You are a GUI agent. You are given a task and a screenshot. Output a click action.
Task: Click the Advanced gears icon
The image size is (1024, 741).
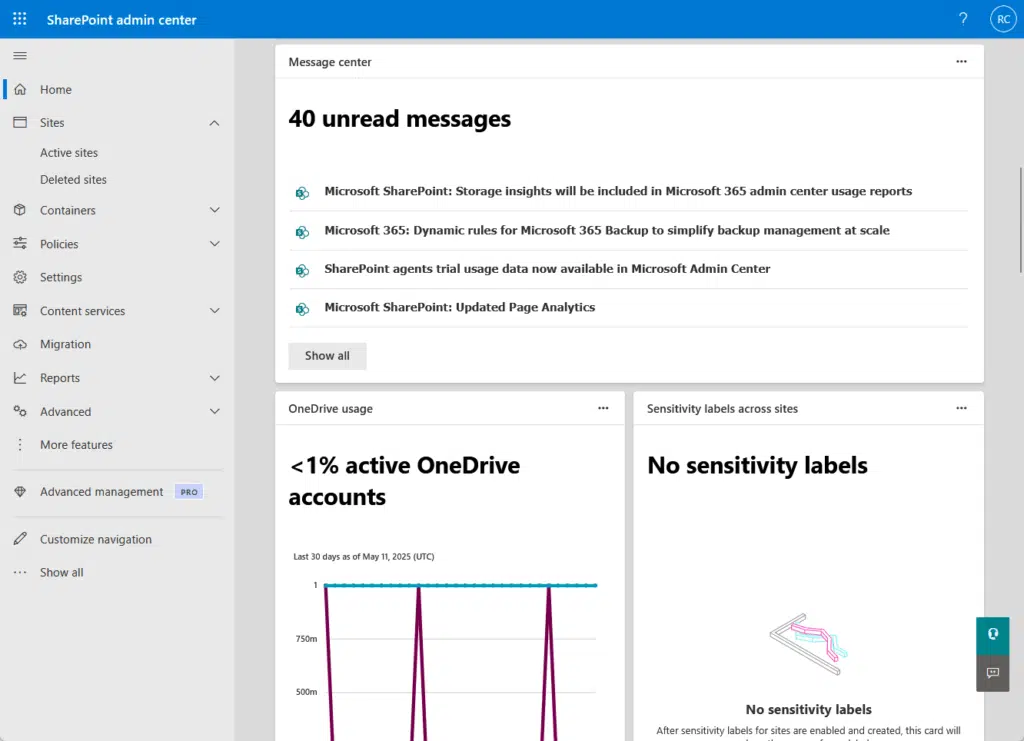[20, 411]
